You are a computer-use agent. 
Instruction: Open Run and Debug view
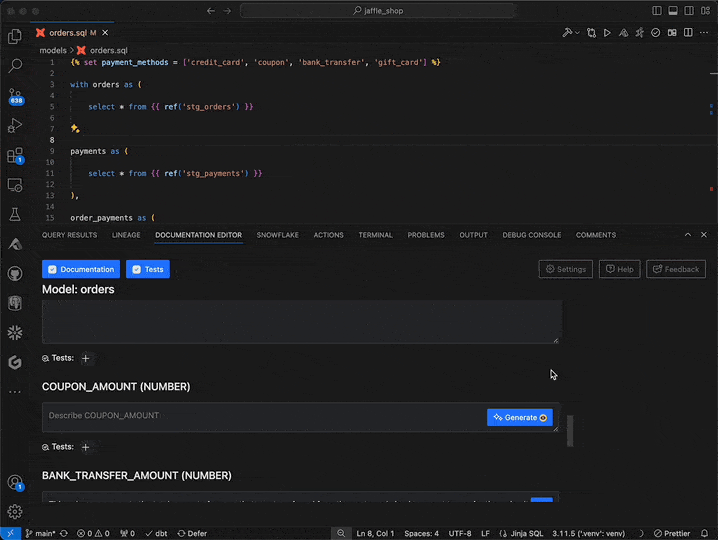(15, 125)
